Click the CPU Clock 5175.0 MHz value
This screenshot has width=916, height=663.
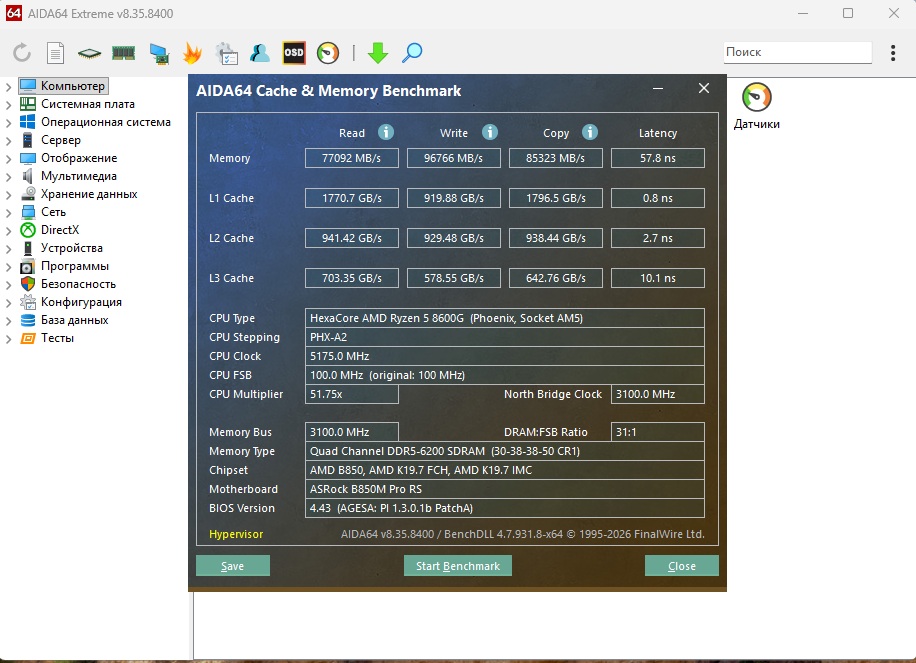click(505, 356)
